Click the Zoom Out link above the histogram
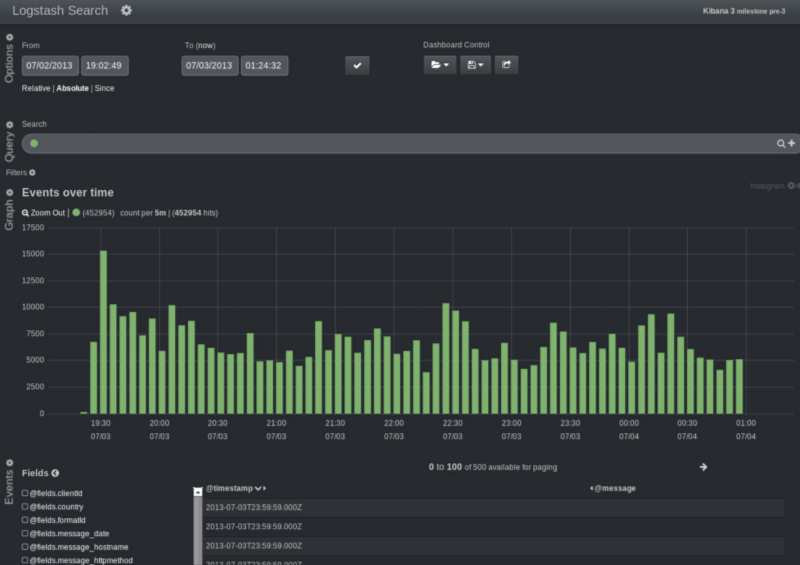Screen dimensions: 800x565 tap(42, 213)
